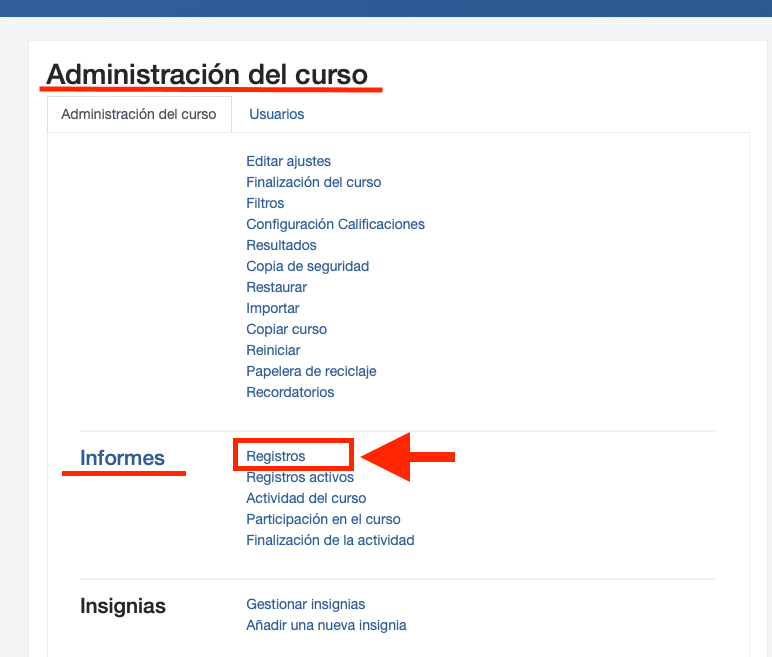The height and width of the screenshot is (657, 772).
Task: Open Finalización de la actividad
Action: (x=330, y=540)
